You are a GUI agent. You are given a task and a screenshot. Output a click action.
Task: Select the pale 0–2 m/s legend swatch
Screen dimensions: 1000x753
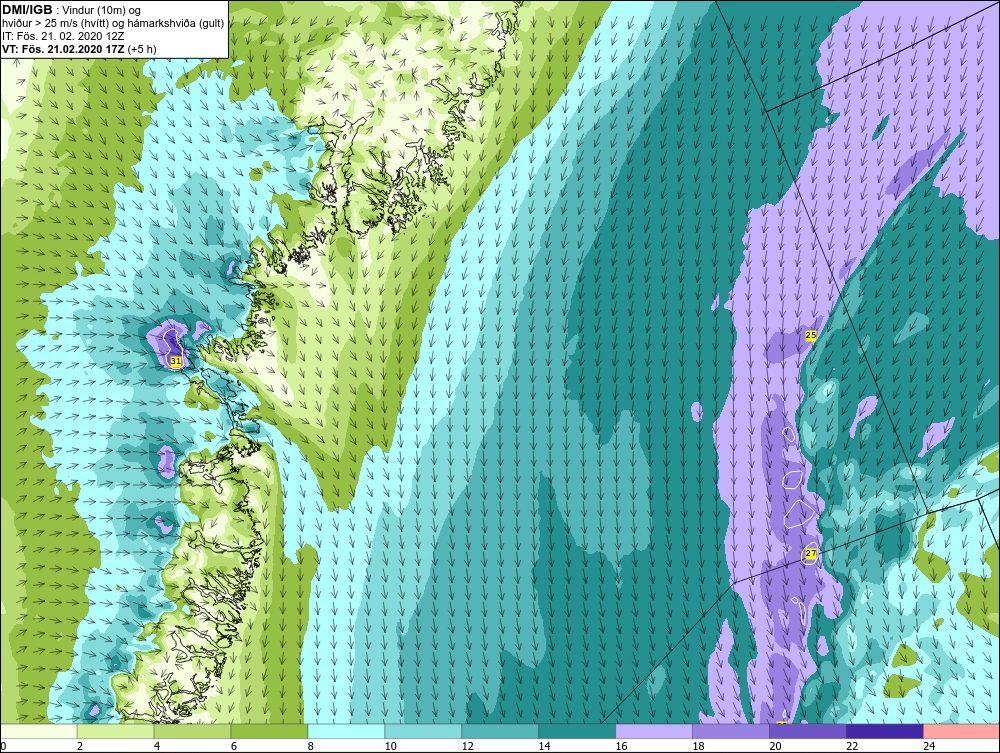pyautogui.click(x=38, y=731)
